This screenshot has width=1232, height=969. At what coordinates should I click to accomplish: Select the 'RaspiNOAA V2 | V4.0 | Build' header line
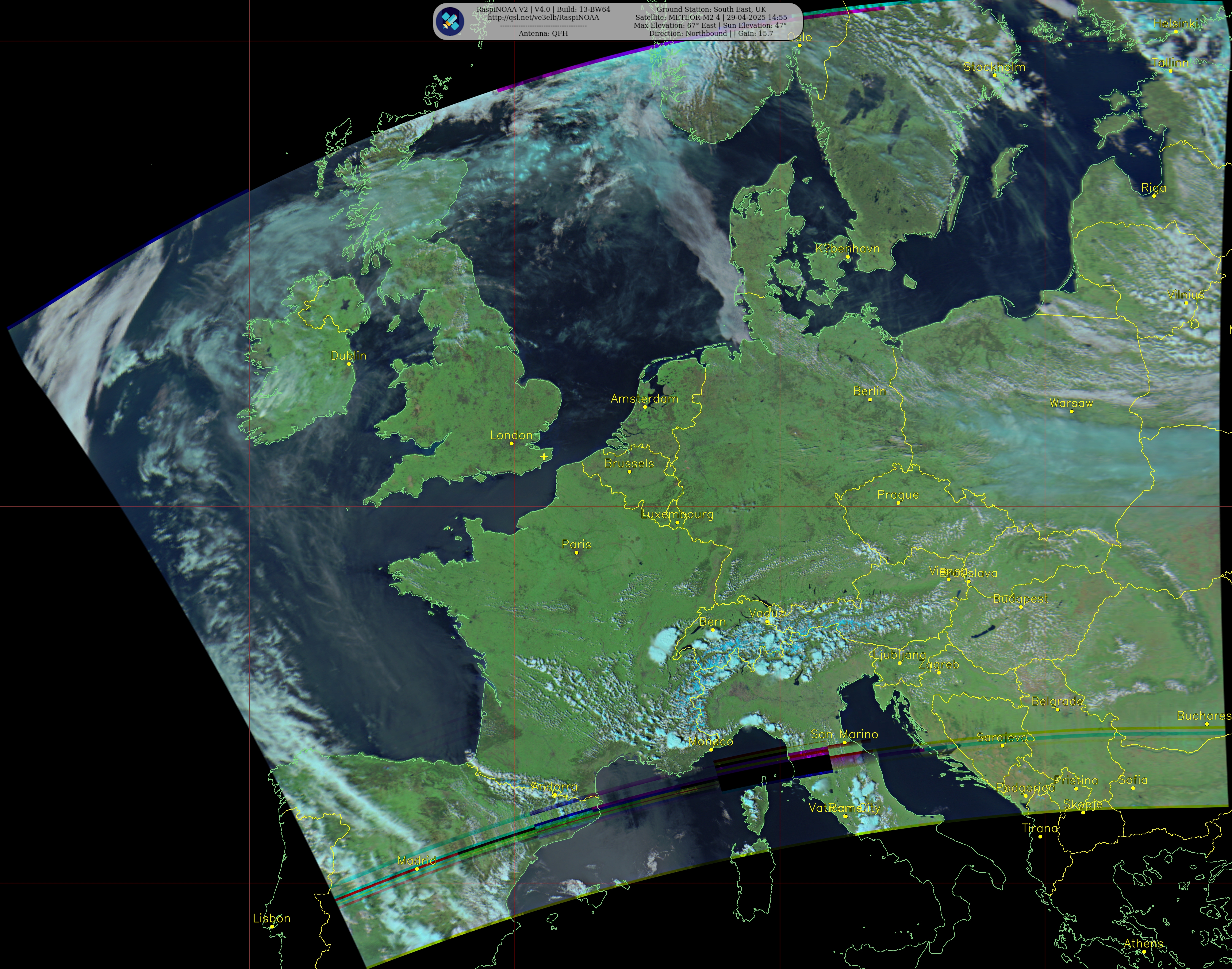(x=543, y=10)
